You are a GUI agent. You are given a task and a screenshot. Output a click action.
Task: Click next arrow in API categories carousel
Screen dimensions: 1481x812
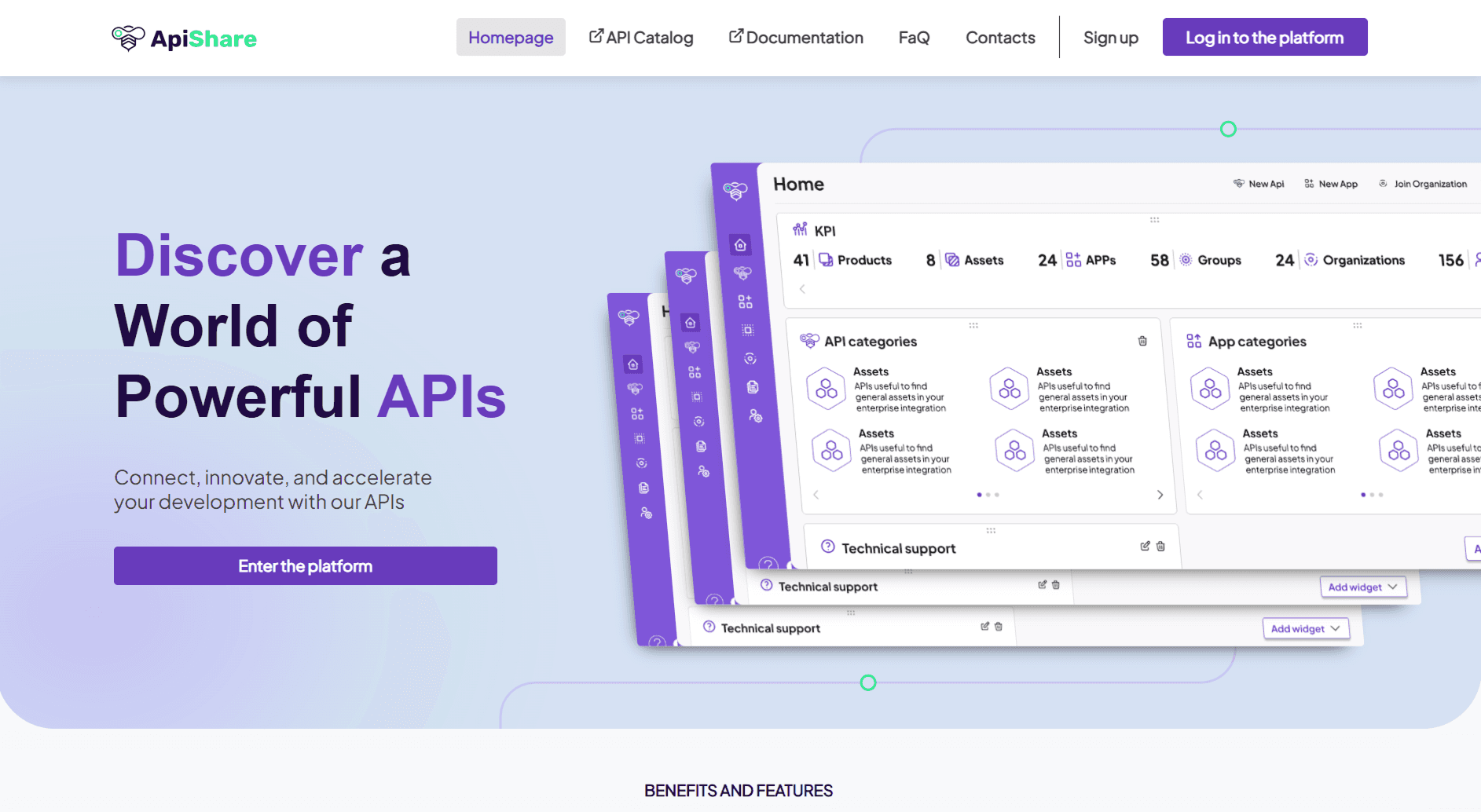(1160, 495)
